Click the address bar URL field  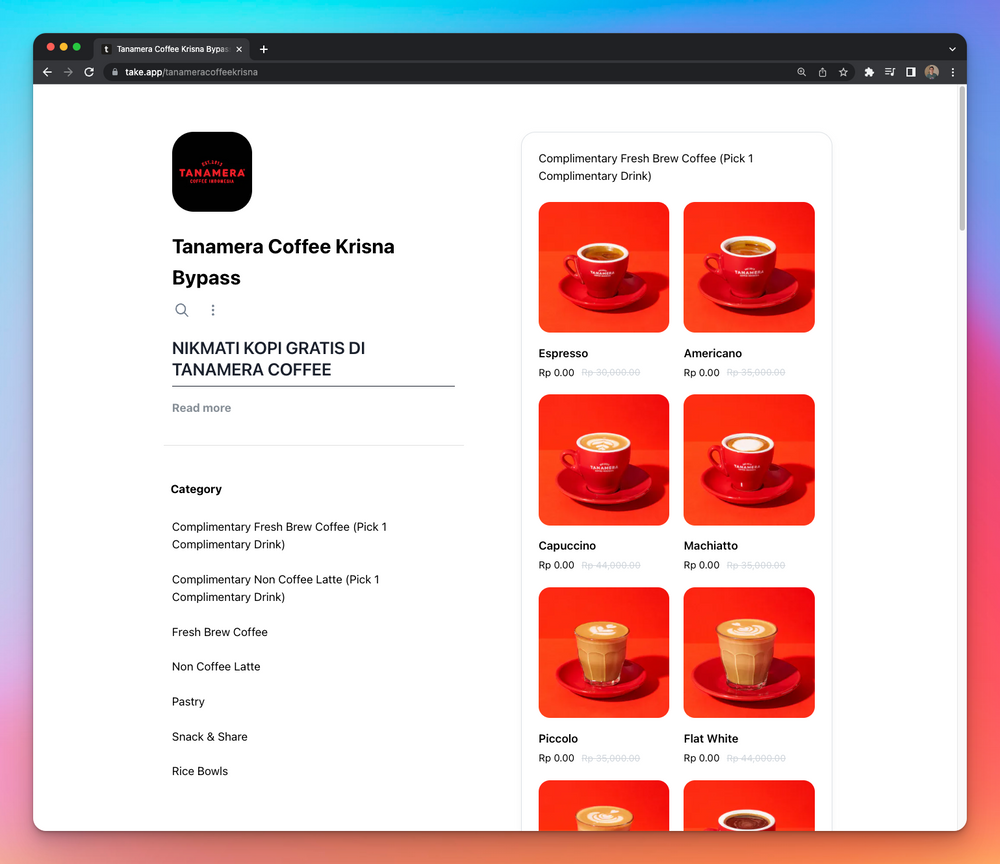[446, 72]
